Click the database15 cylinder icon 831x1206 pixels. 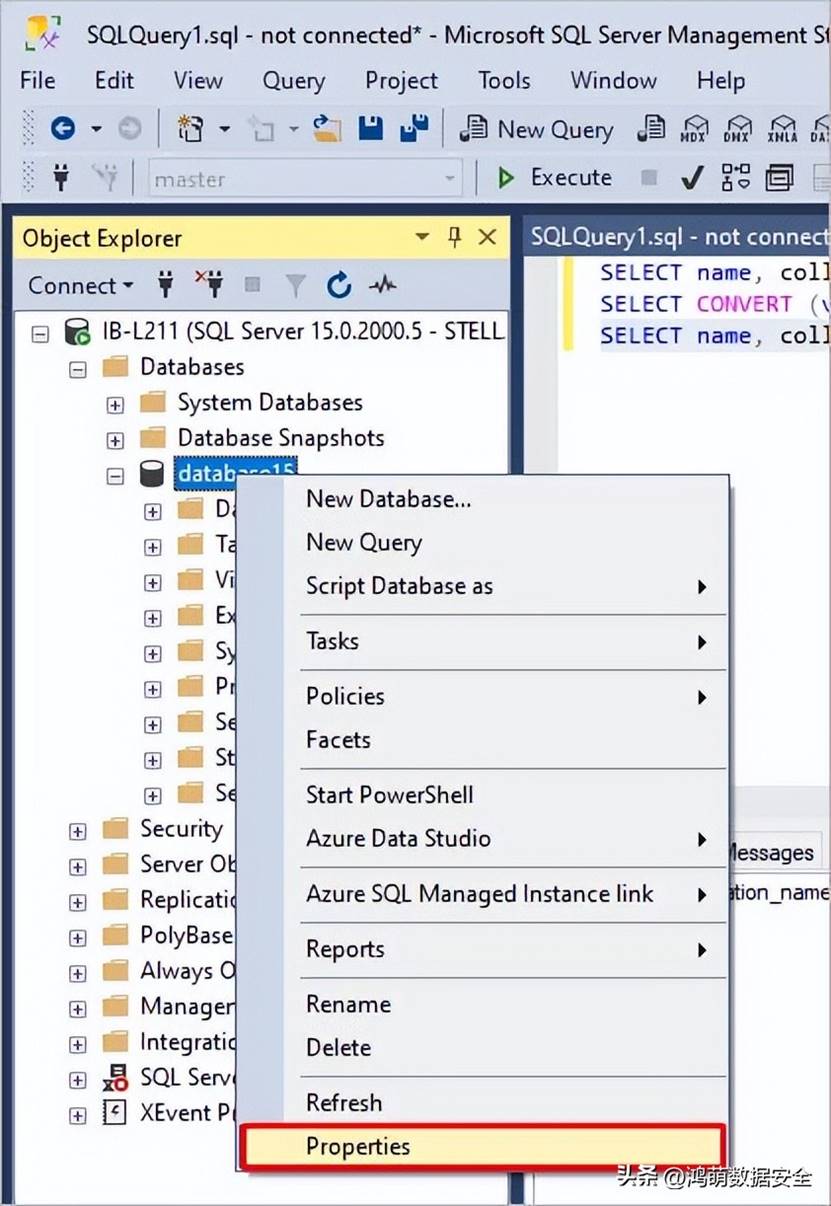(x=152, y=473)
